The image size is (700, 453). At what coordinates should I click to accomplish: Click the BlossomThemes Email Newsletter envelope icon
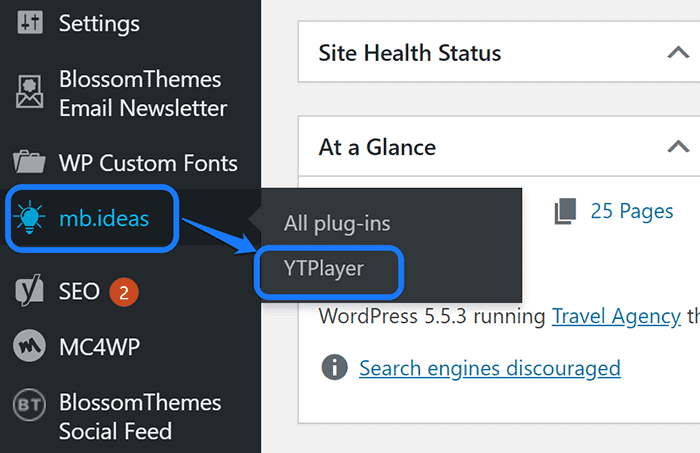pos(27,93)
